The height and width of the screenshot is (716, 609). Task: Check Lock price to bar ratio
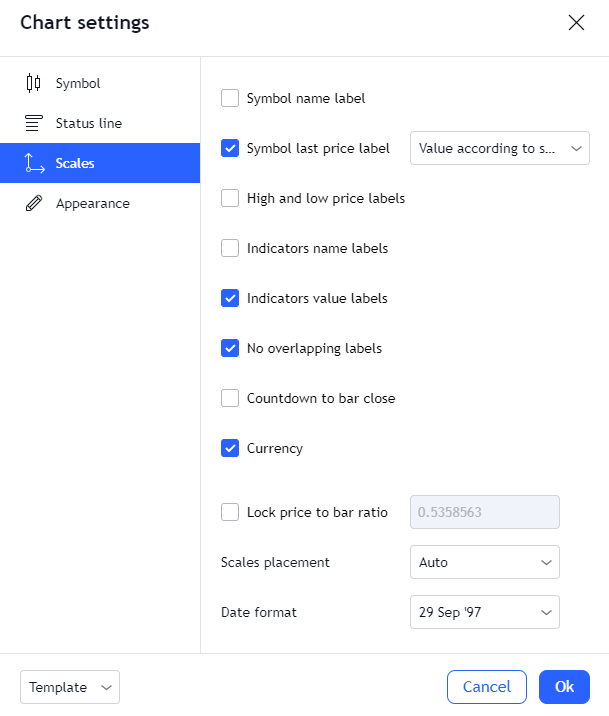230,512
